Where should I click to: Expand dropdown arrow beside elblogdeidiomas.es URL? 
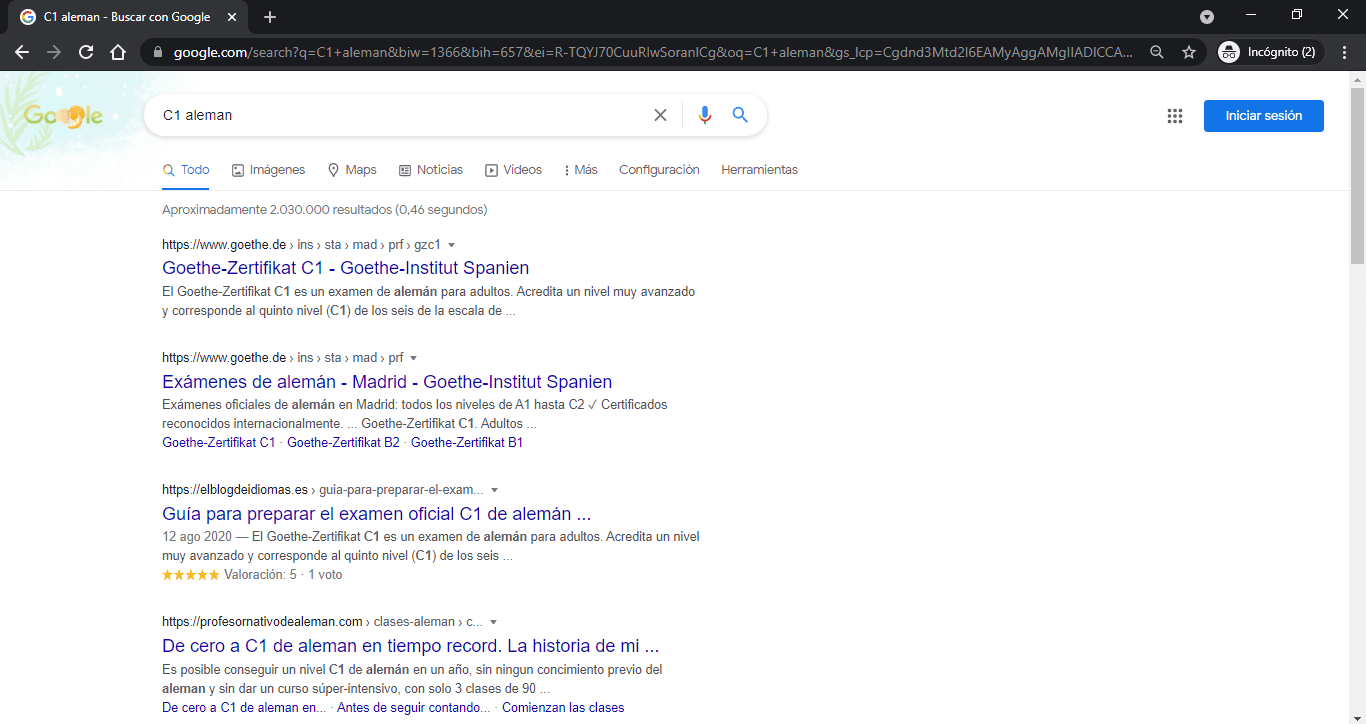[494, 490]
